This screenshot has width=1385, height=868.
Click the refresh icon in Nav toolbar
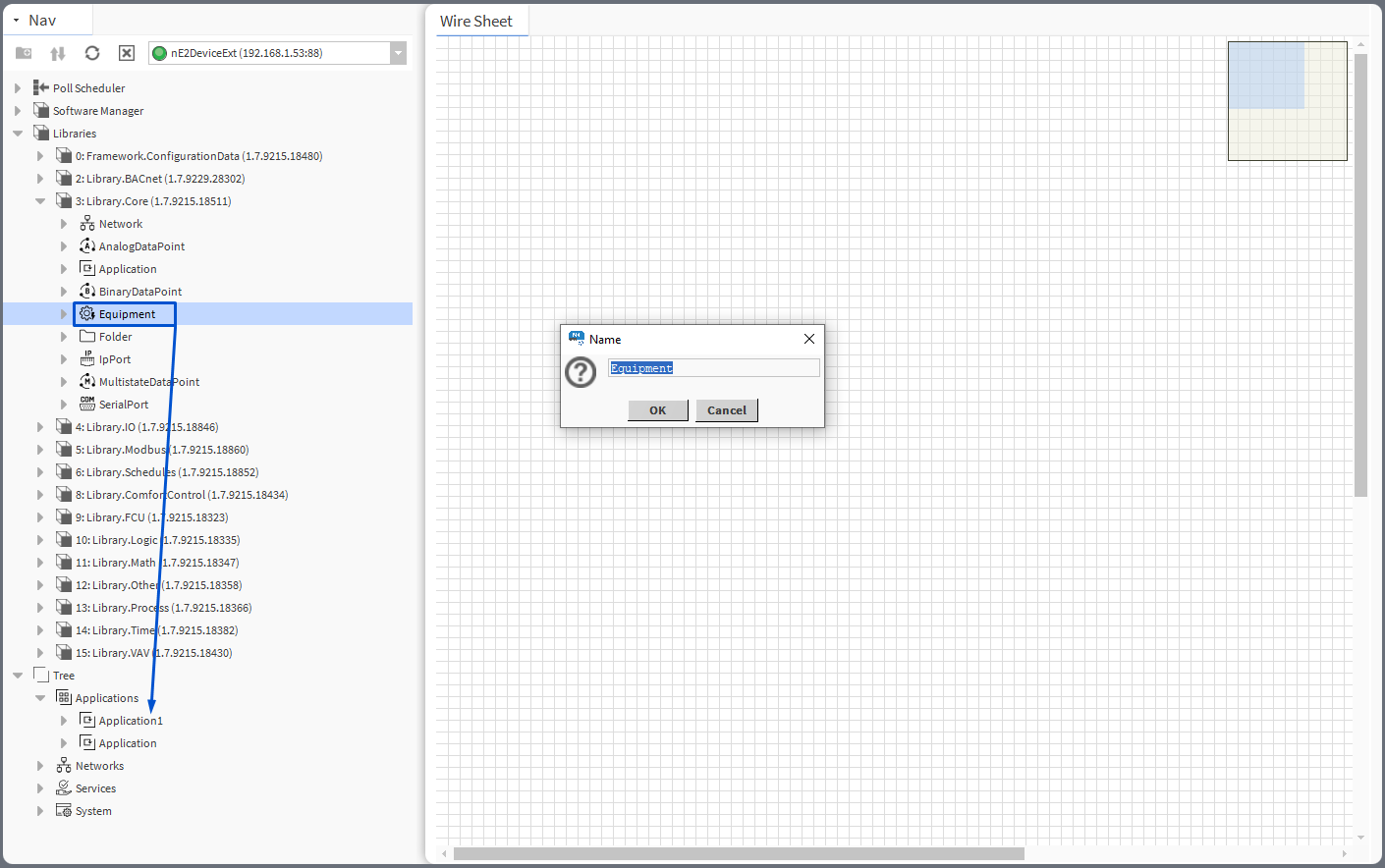[92, 53]
